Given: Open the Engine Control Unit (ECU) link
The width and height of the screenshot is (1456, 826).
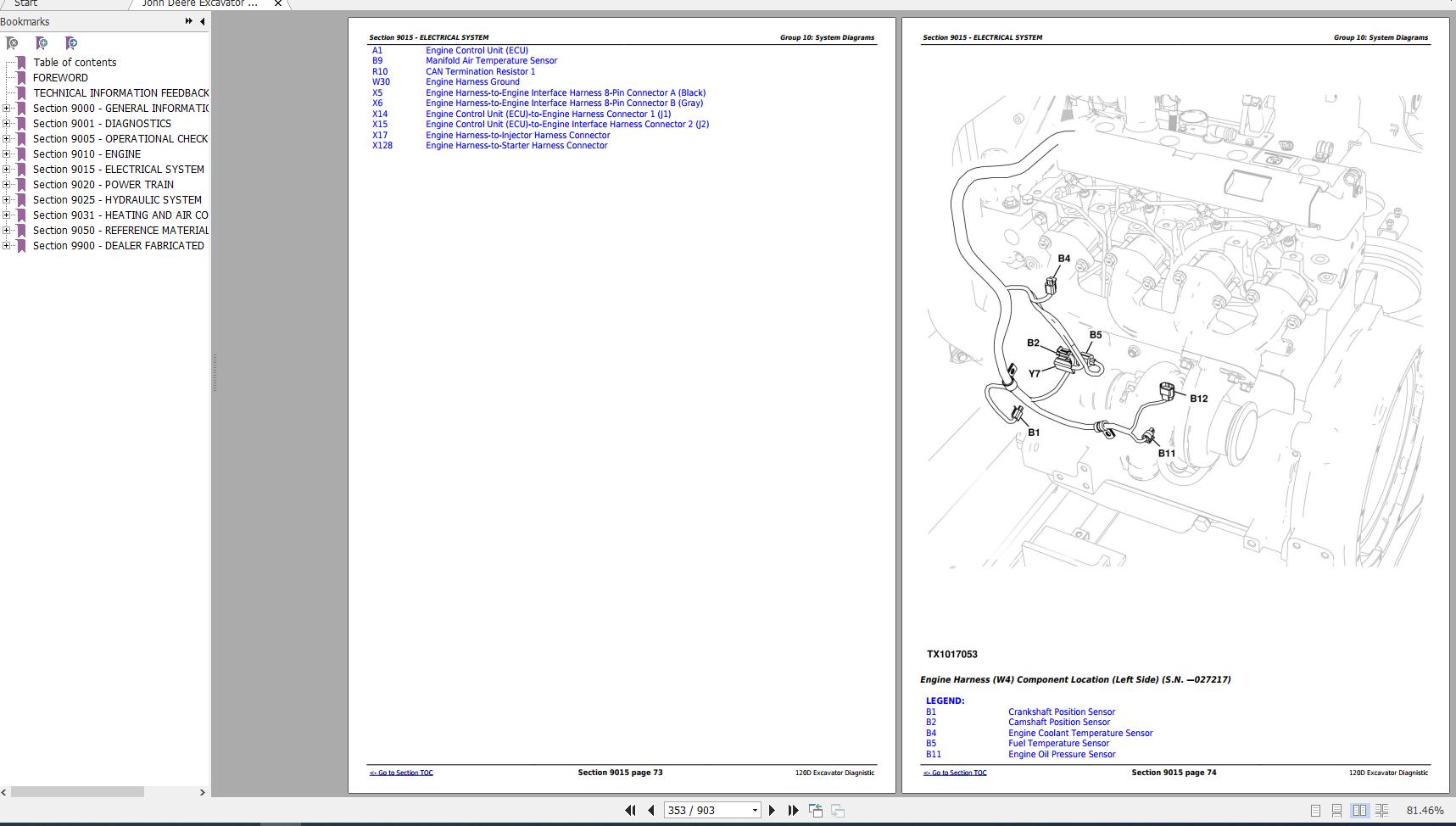Looking at the screenshot, I should pos(477,50).
